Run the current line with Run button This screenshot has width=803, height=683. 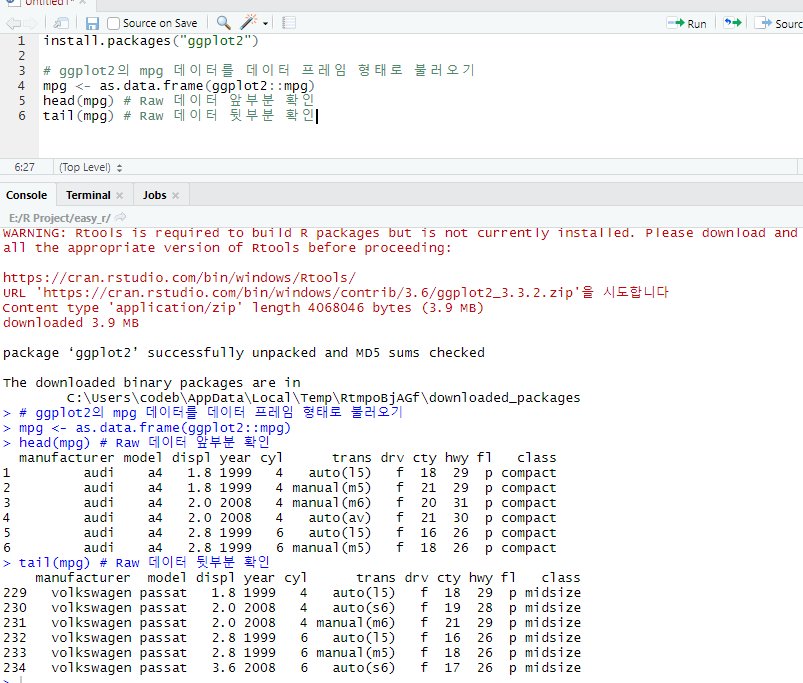(x=687, y=24)
